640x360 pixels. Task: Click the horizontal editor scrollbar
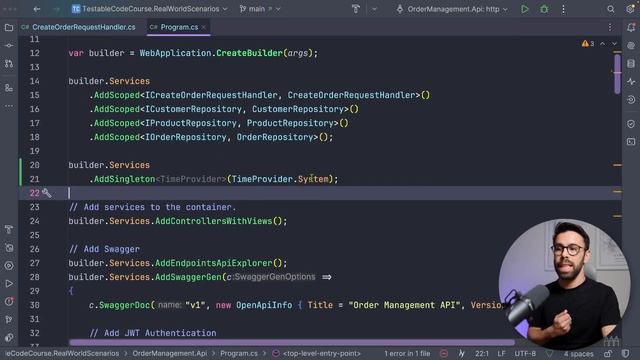tap(292, 342)
